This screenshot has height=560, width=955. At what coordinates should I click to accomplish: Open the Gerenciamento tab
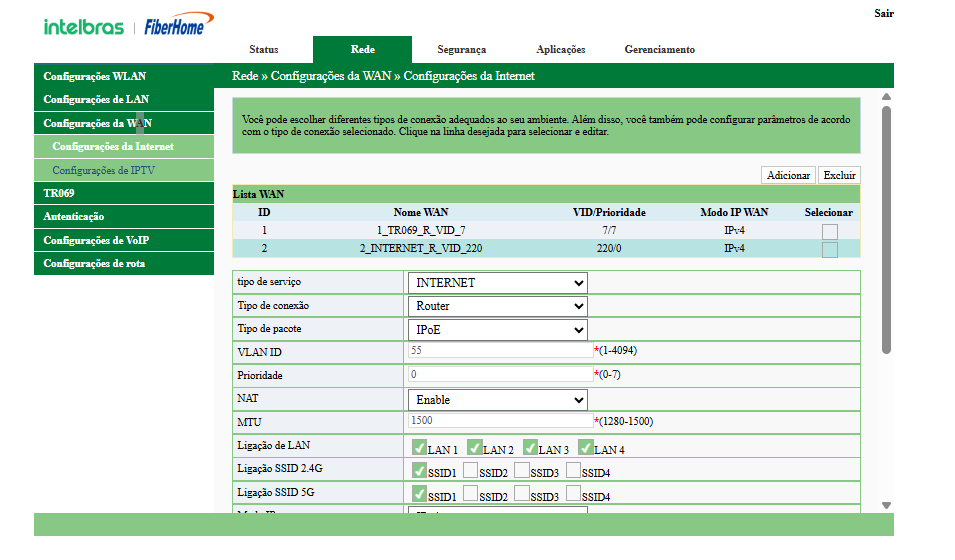coord(659,50)
